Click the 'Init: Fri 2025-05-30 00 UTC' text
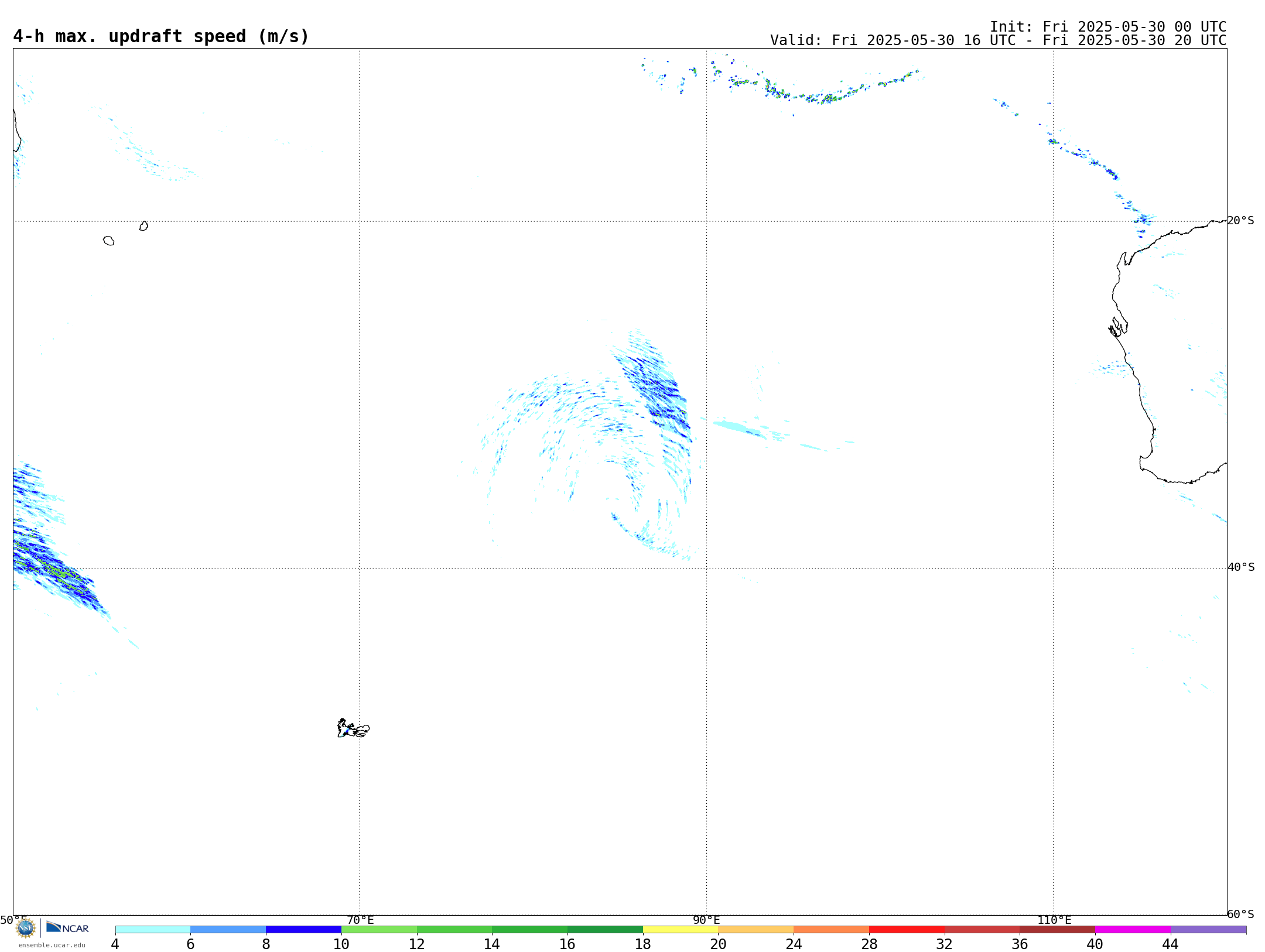The image size is (1265, 952). coord(1107,27)
